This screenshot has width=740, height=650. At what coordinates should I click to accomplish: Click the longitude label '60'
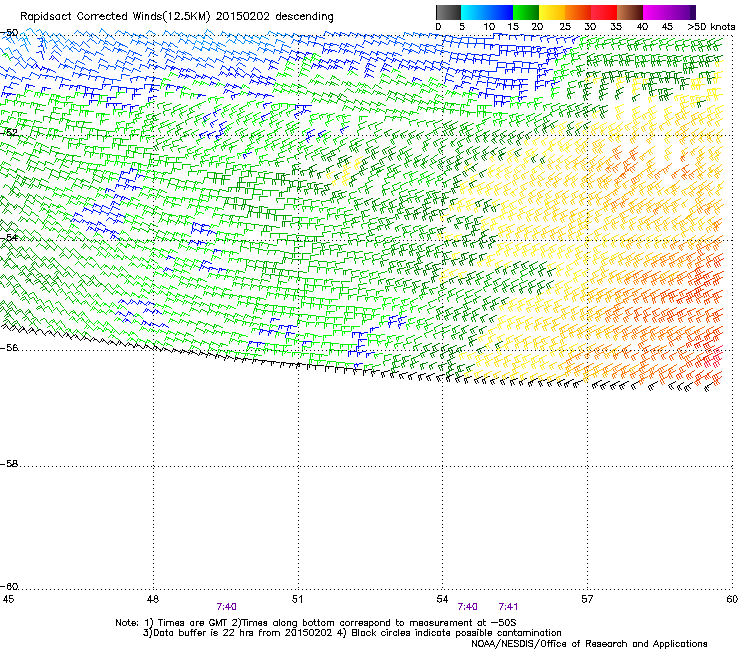tap(732, 599)
